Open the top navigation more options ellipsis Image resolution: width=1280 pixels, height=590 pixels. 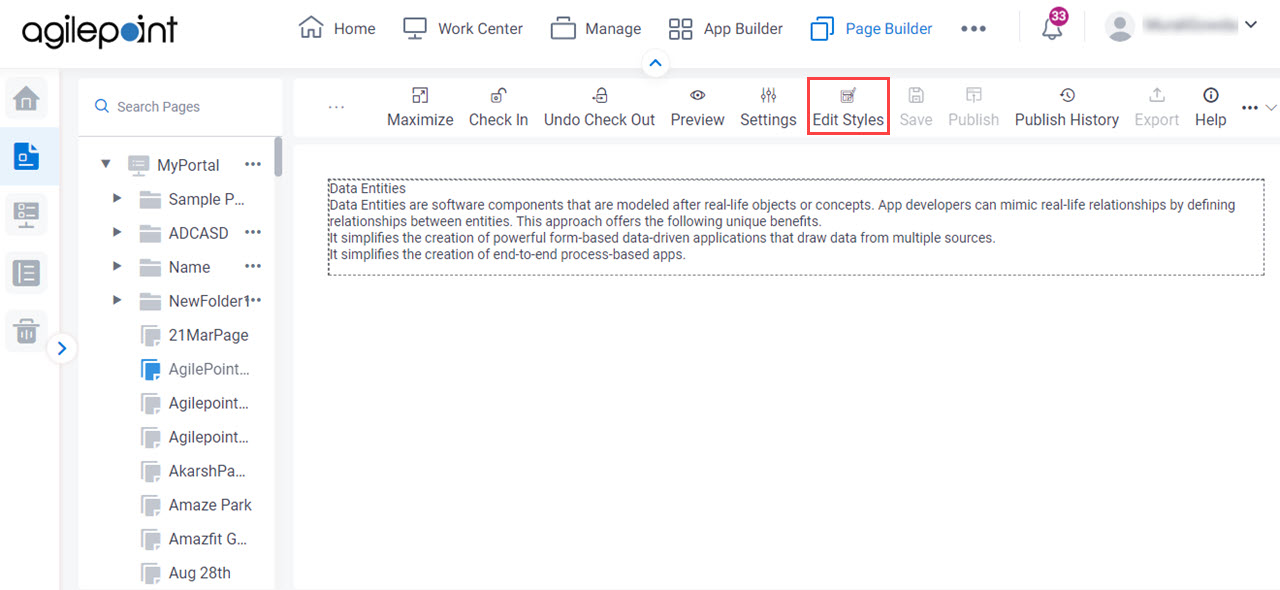(x=973, y=29)
